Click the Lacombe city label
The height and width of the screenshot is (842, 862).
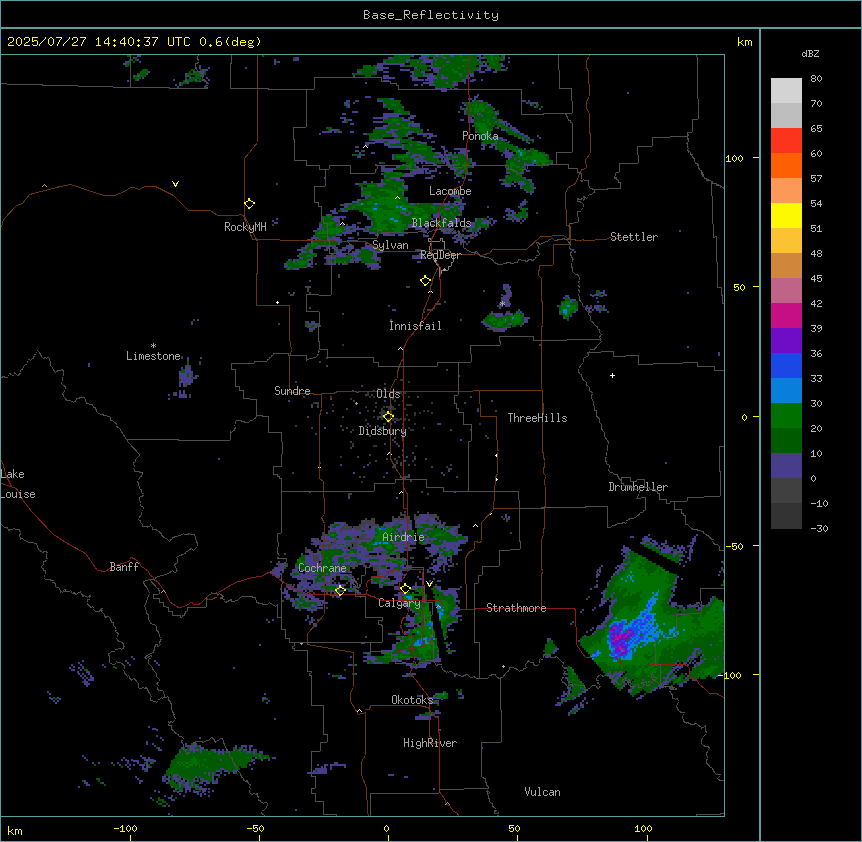[x=450, y=191]
